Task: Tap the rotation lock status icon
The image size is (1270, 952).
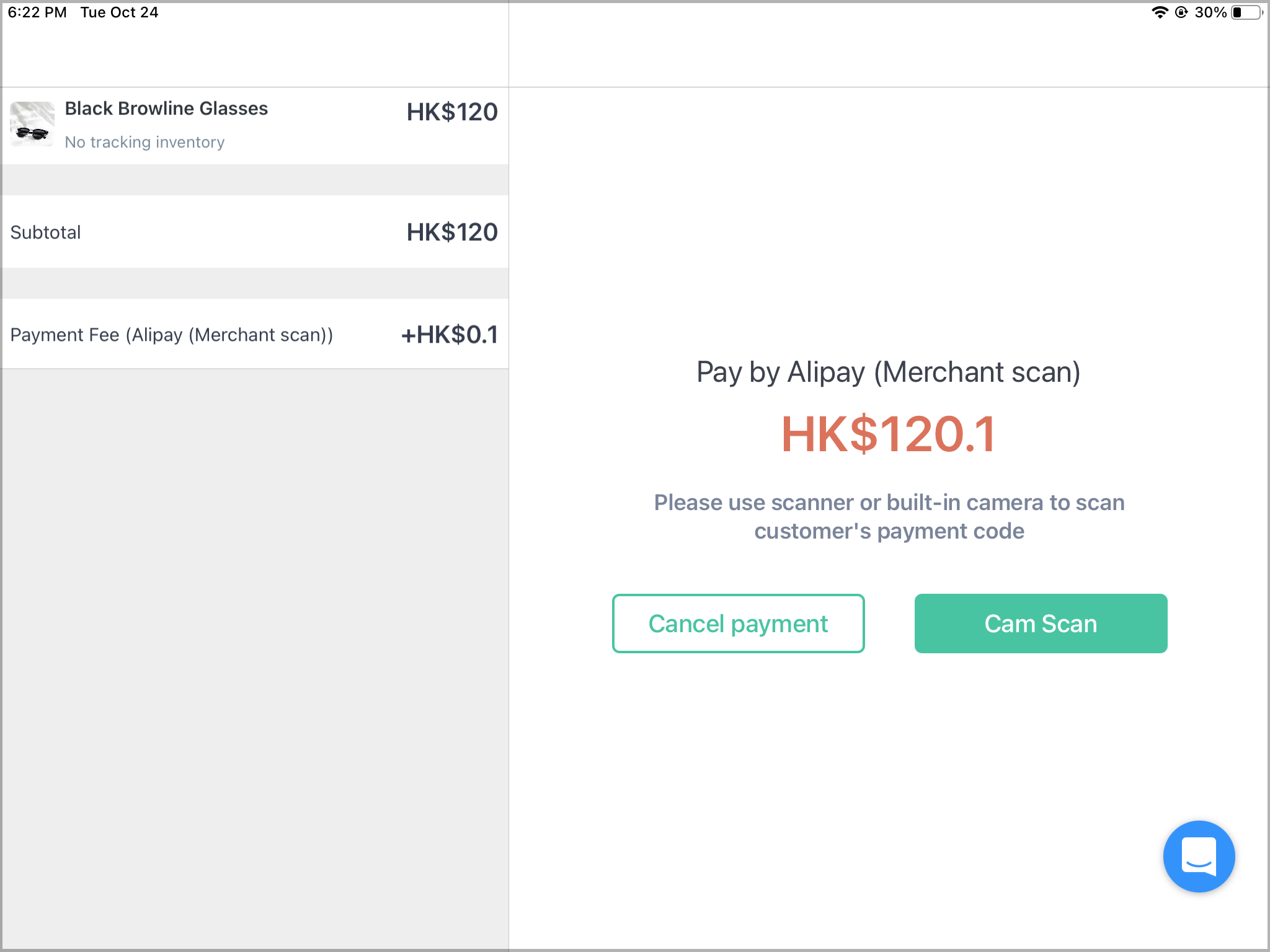Action: click(x=1182, y=12)
